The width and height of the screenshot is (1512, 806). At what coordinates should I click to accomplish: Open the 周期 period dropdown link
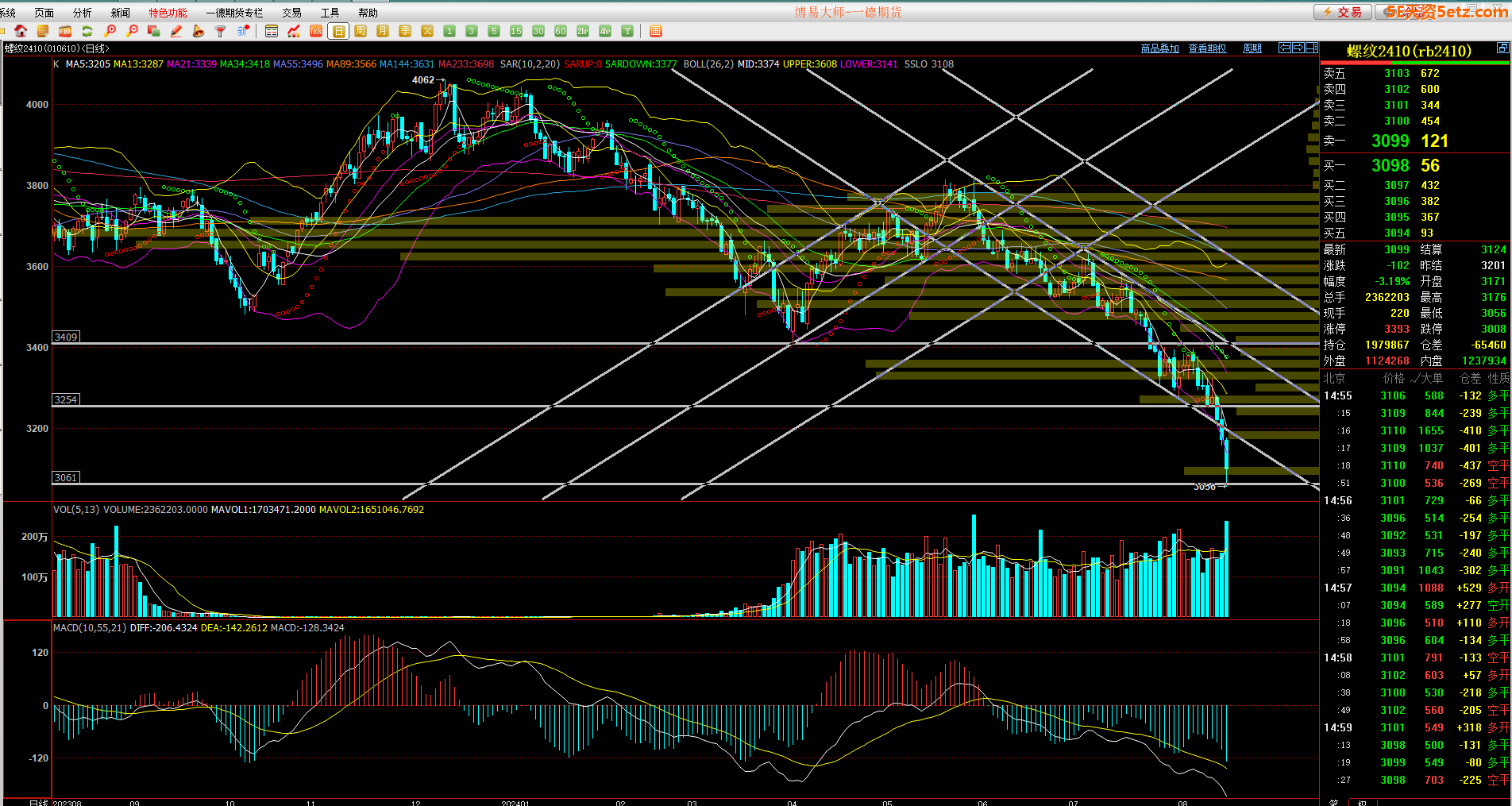click(1252, 48)
